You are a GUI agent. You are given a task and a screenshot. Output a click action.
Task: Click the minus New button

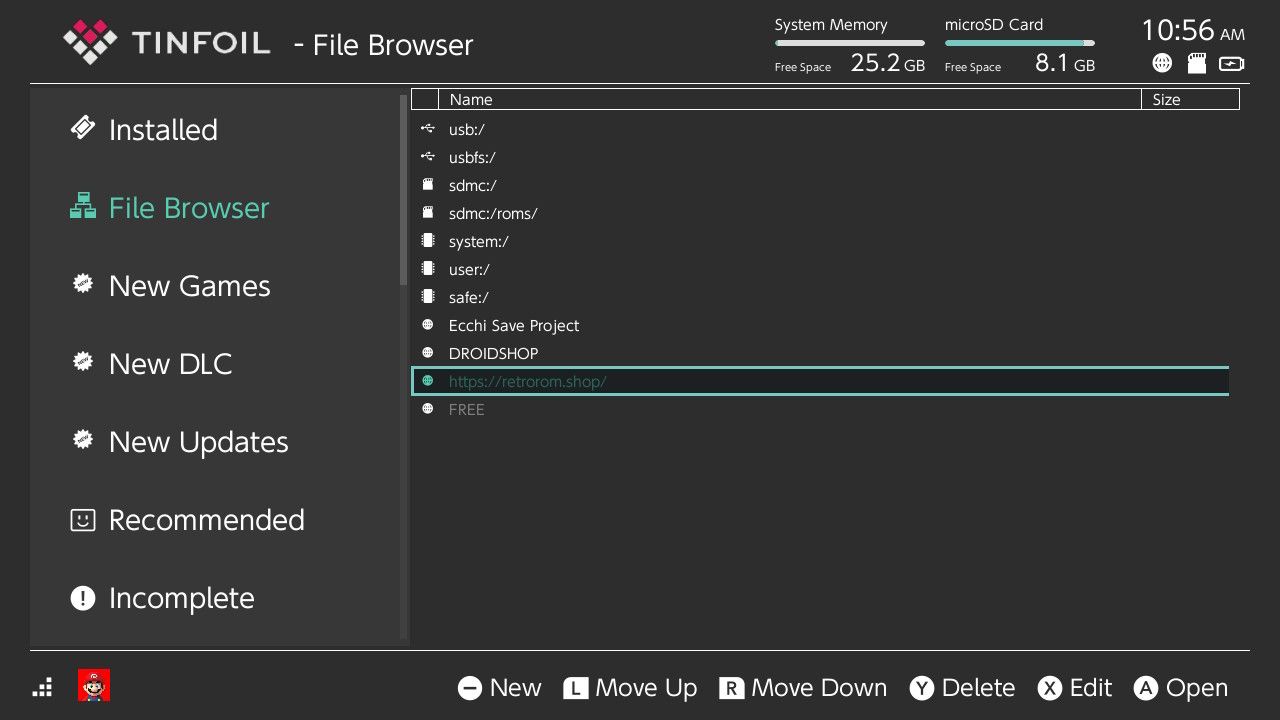click(x=500, y=688)
